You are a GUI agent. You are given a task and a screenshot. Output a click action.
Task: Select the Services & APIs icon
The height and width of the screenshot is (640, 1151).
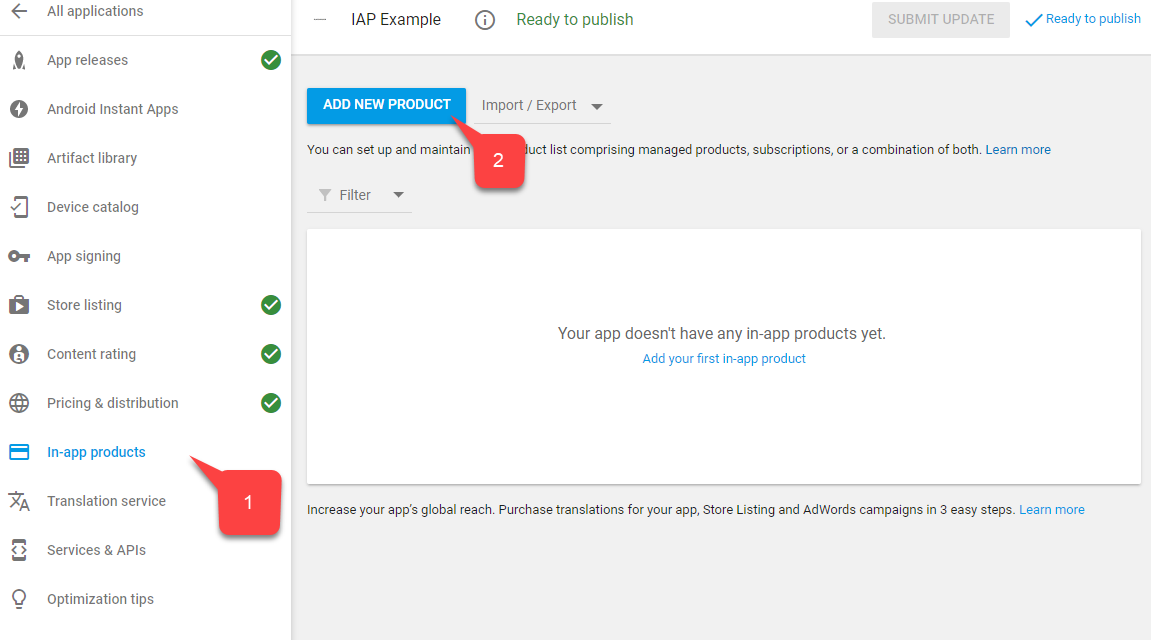tap(18, 550)
